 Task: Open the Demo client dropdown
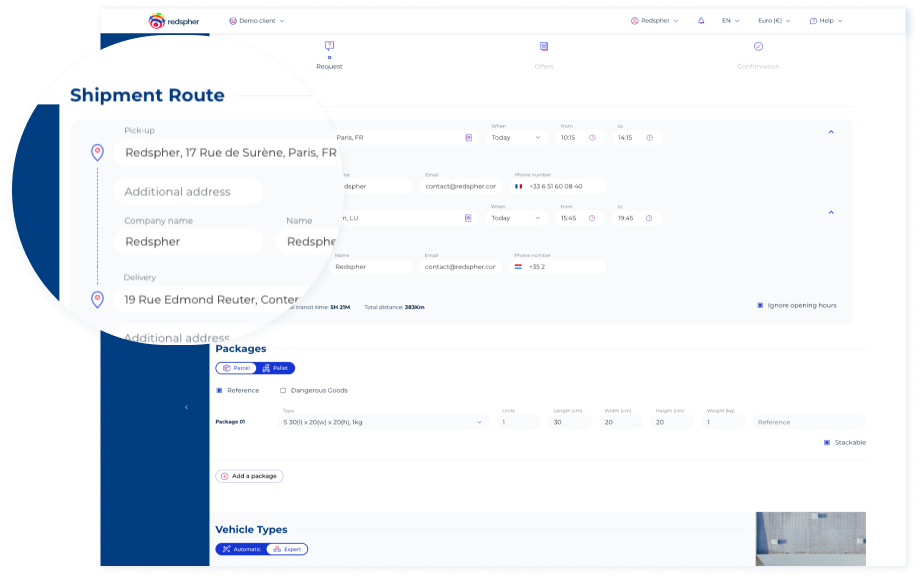coord(257,21)
